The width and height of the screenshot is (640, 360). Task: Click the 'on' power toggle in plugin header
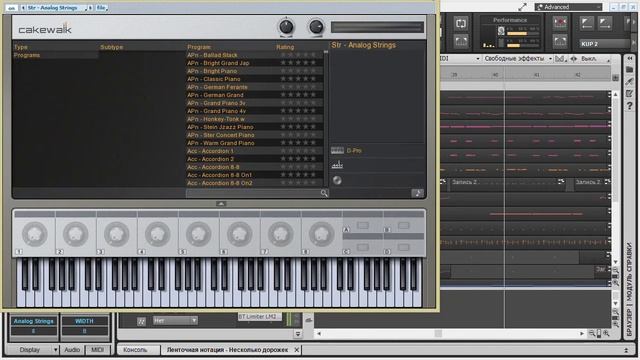[11, 8]
